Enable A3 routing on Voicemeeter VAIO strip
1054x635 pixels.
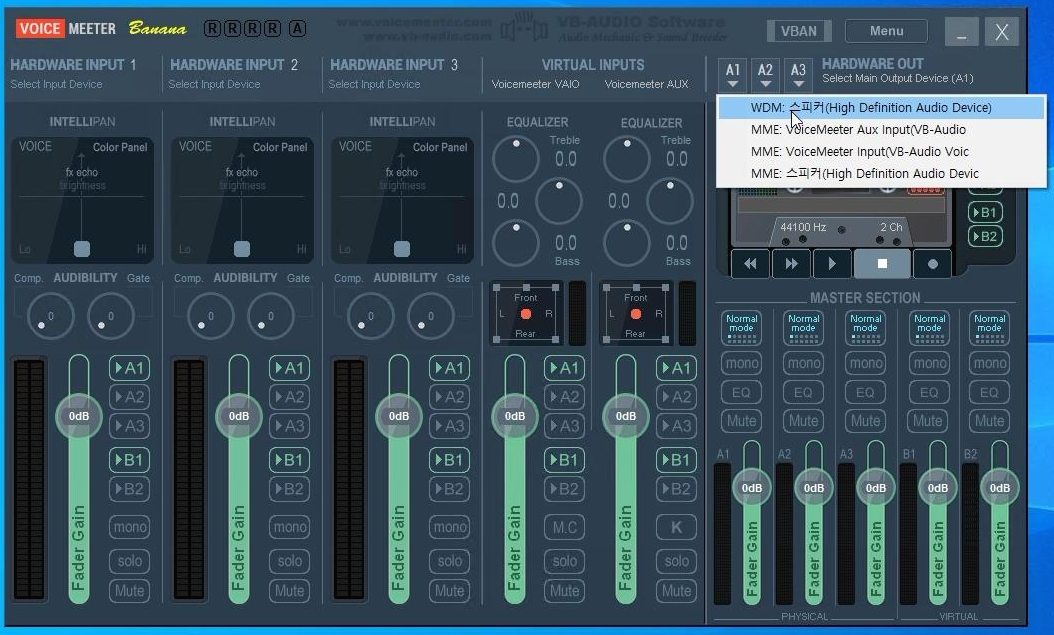coord(564,425)
